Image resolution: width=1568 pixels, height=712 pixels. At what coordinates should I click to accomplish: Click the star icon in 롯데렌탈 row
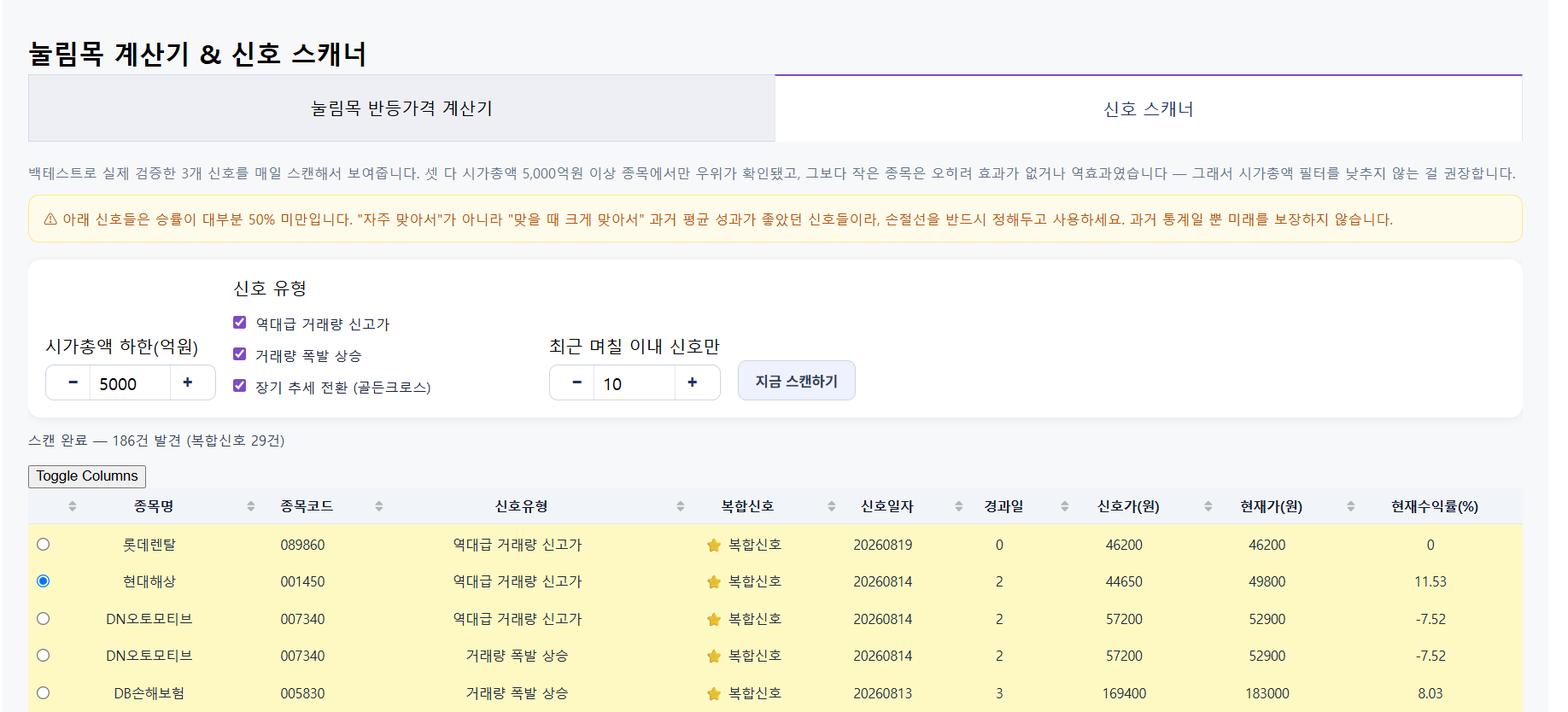click(x=714, y=545)
